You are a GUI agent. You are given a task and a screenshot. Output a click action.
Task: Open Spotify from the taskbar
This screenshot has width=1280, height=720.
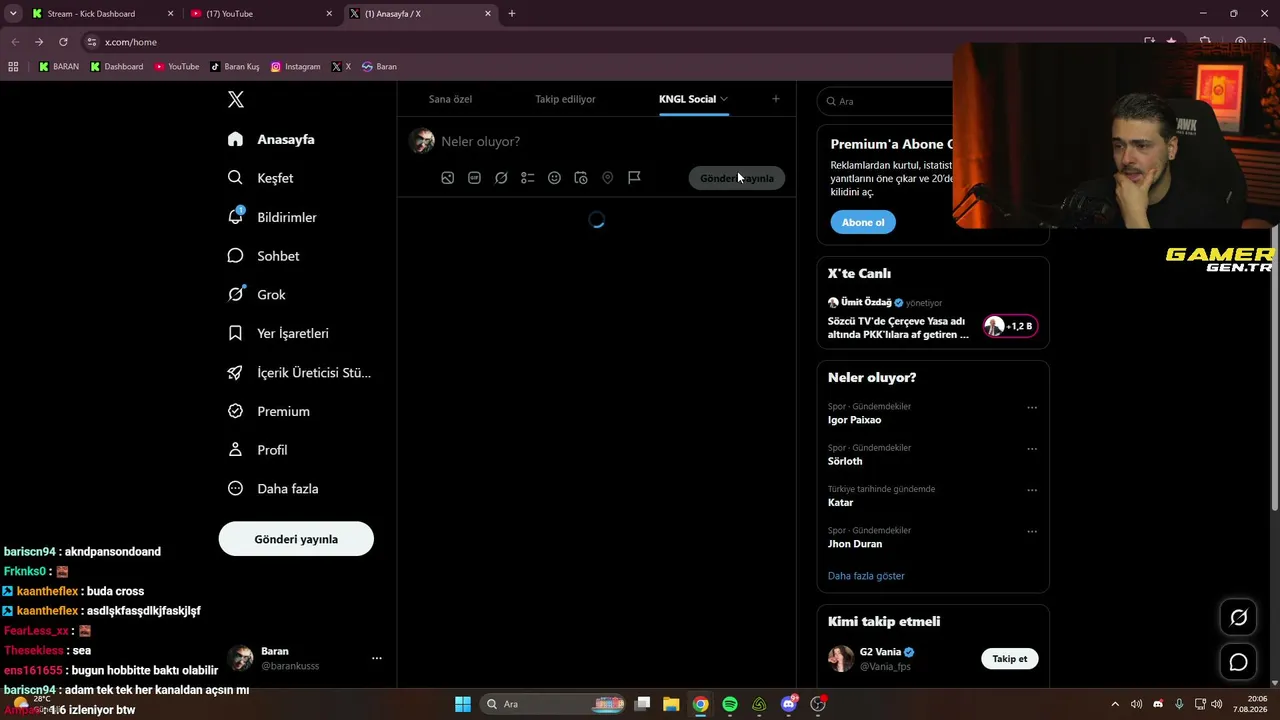pos(730,704)
